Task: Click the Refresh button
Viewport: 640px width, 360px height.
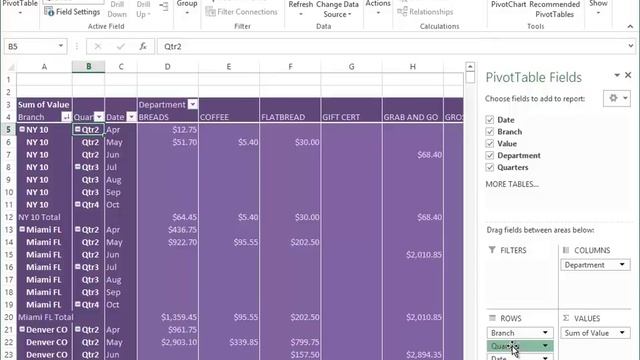Action: 301,8
